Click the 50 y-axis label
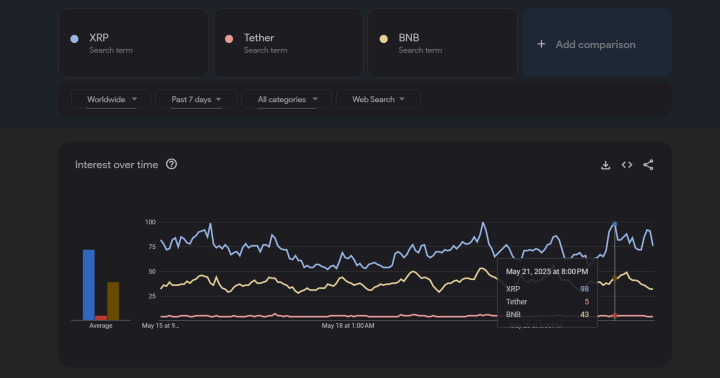 coord(152,271)
